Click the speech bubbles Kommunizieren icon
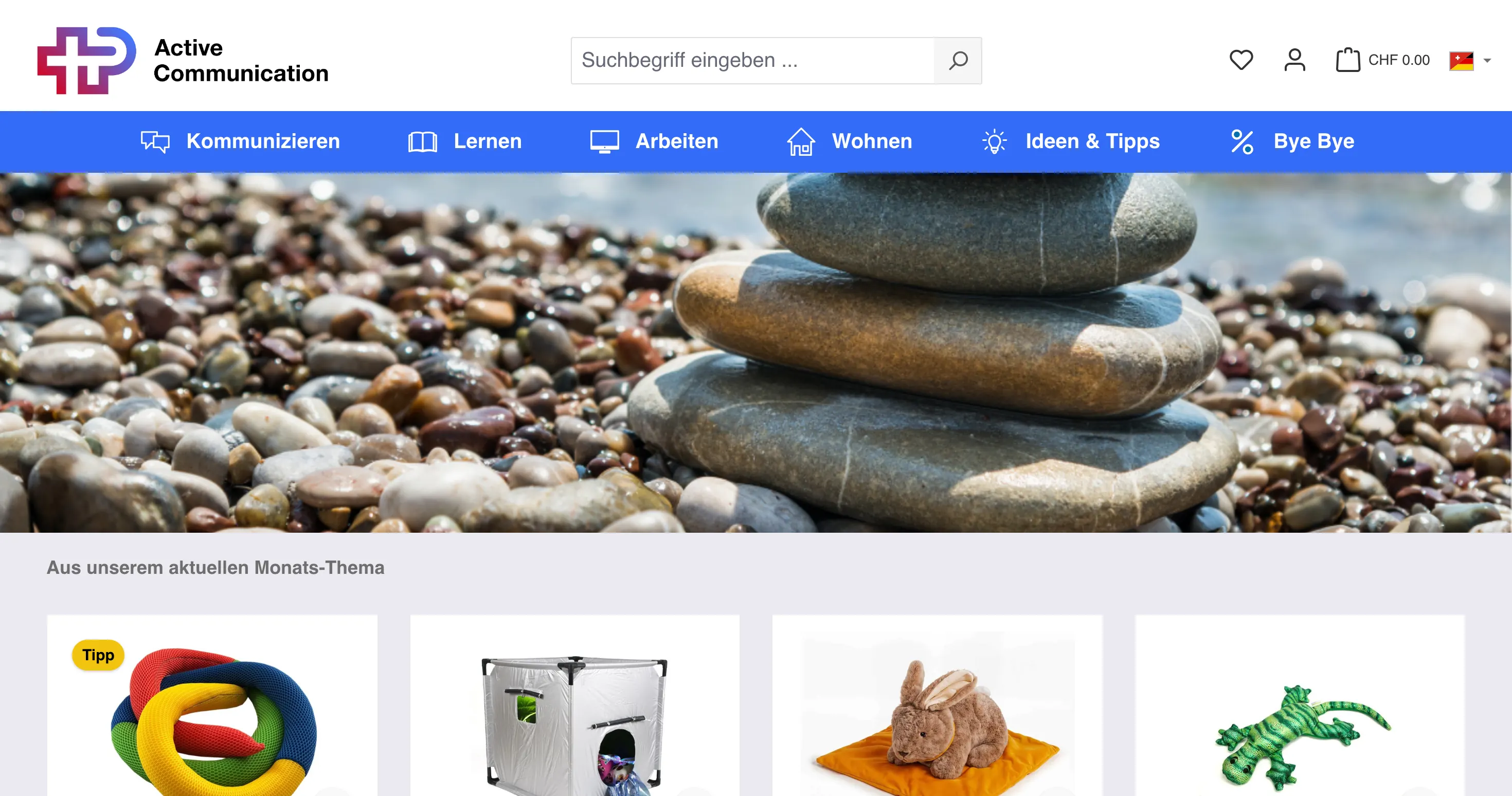Screen dimensions: 1512x796 coord(155,141)
